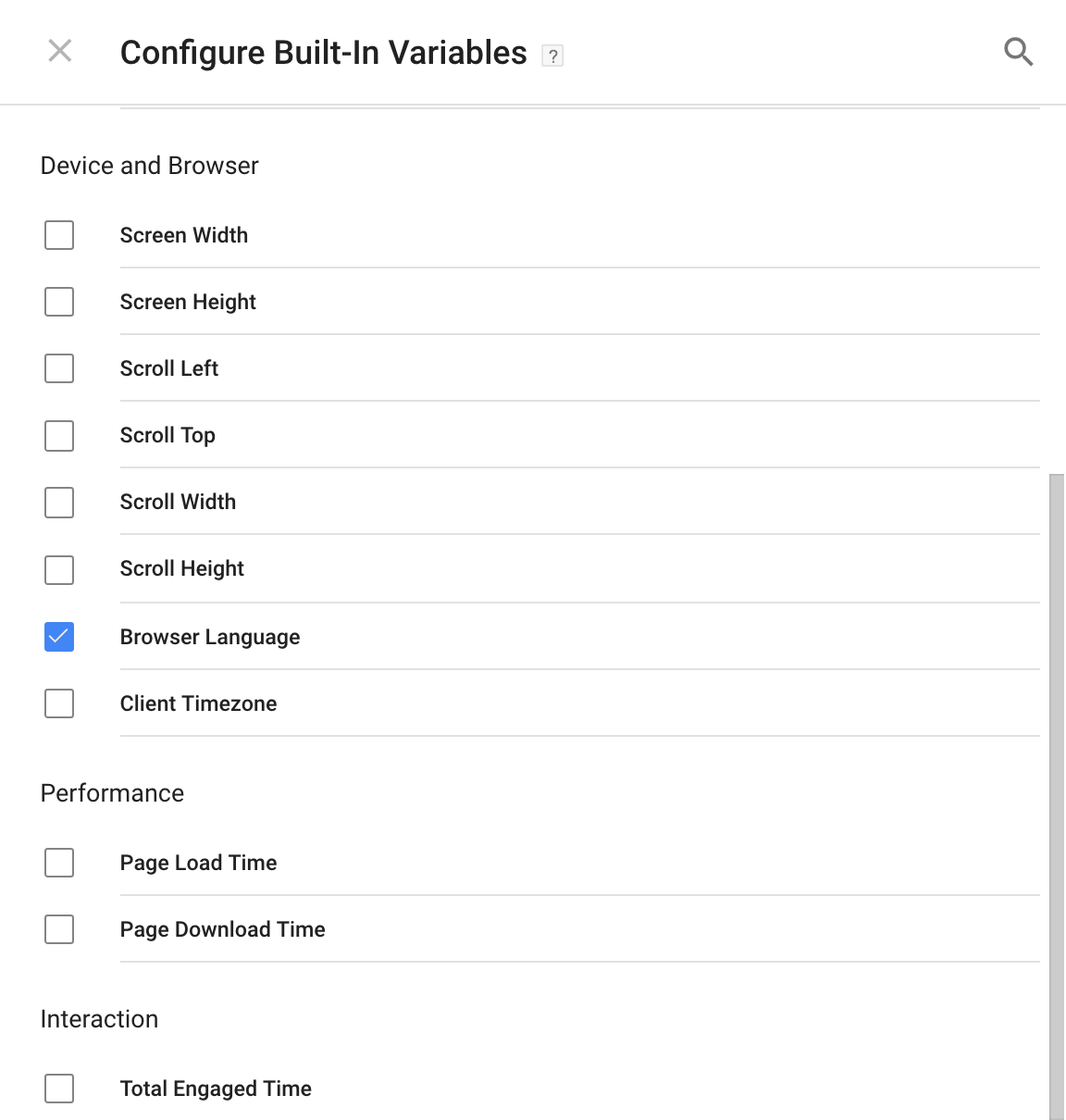The width and height of the screenshot is (1066, 1120).
Task: Tick the Total Engaged Time checkbox
Action: (59, 1089)
